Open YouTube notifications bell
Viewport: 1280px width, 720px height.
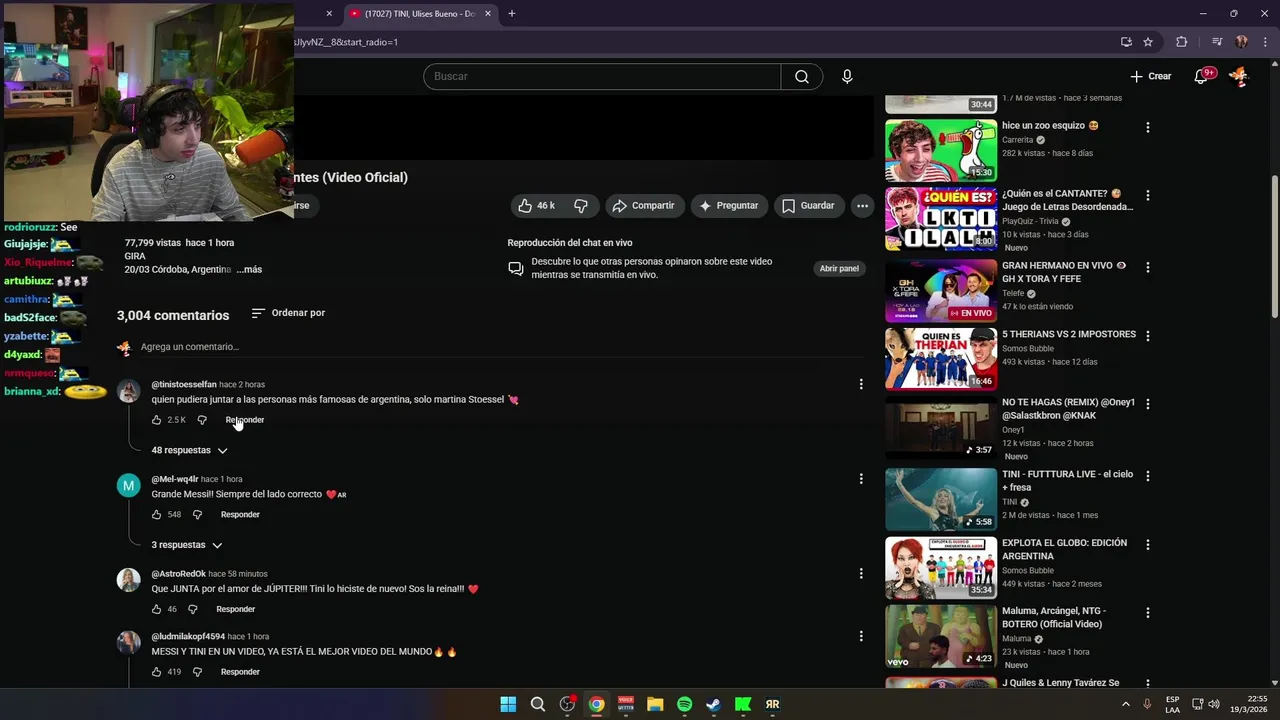[x=1203, y=76]
